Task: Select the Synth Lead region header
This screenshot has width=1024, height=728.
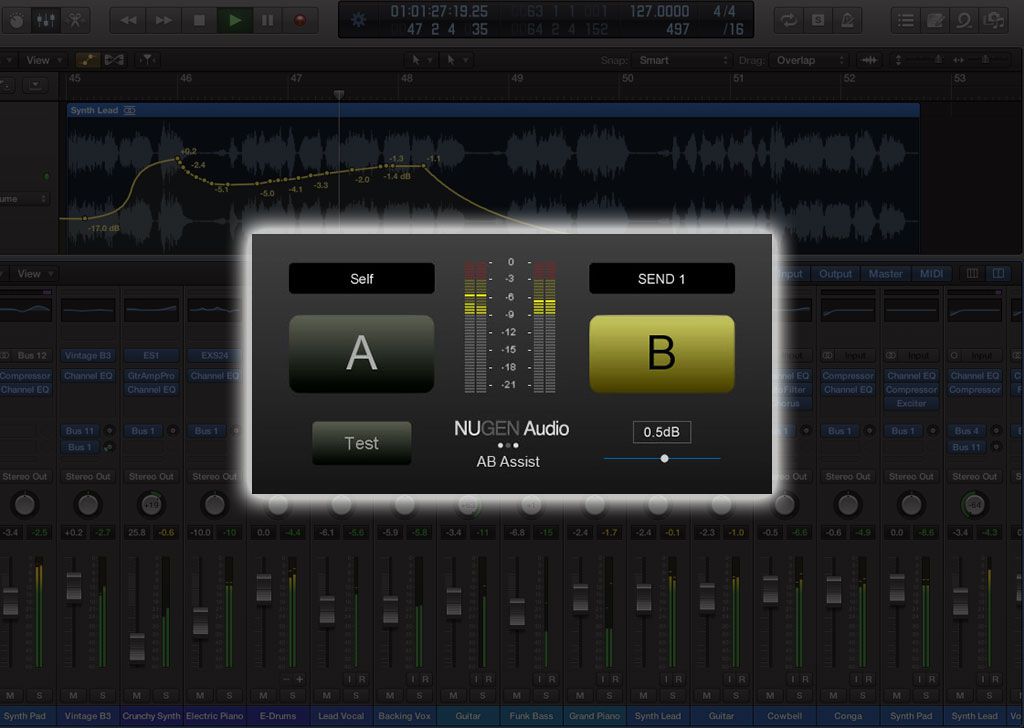Action: [x=493, y=110]
